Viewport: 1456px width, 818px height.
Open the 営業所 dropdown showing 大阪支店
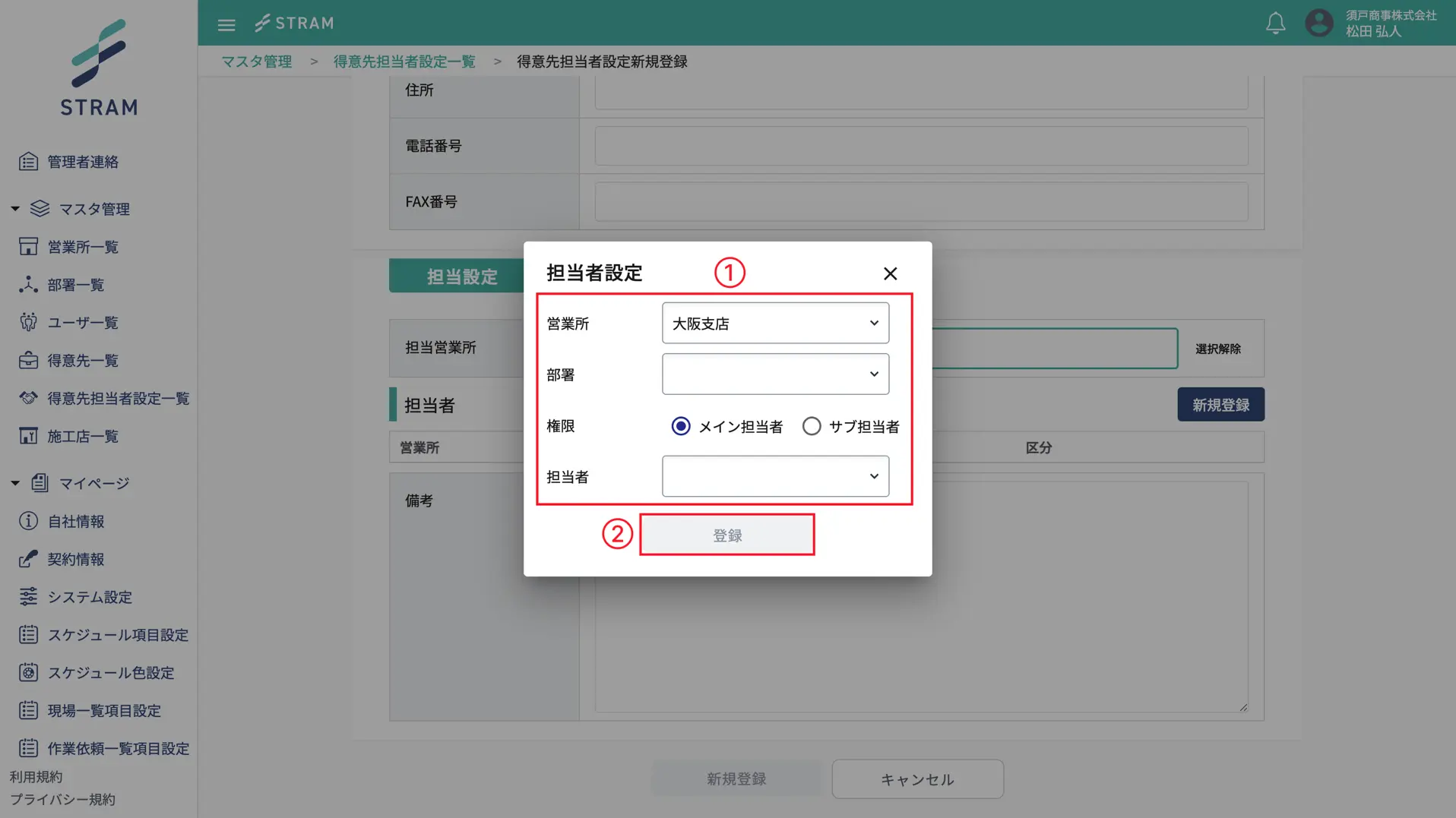(775, 324)
